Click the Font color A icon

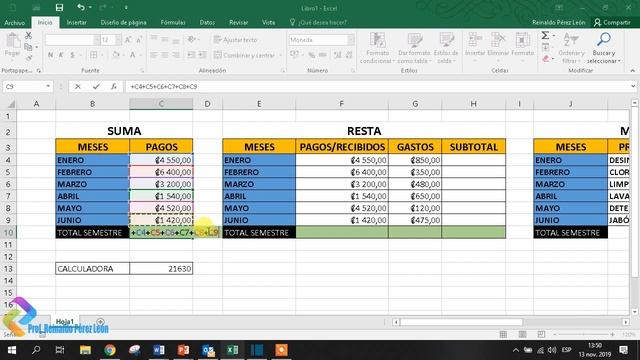133,55
